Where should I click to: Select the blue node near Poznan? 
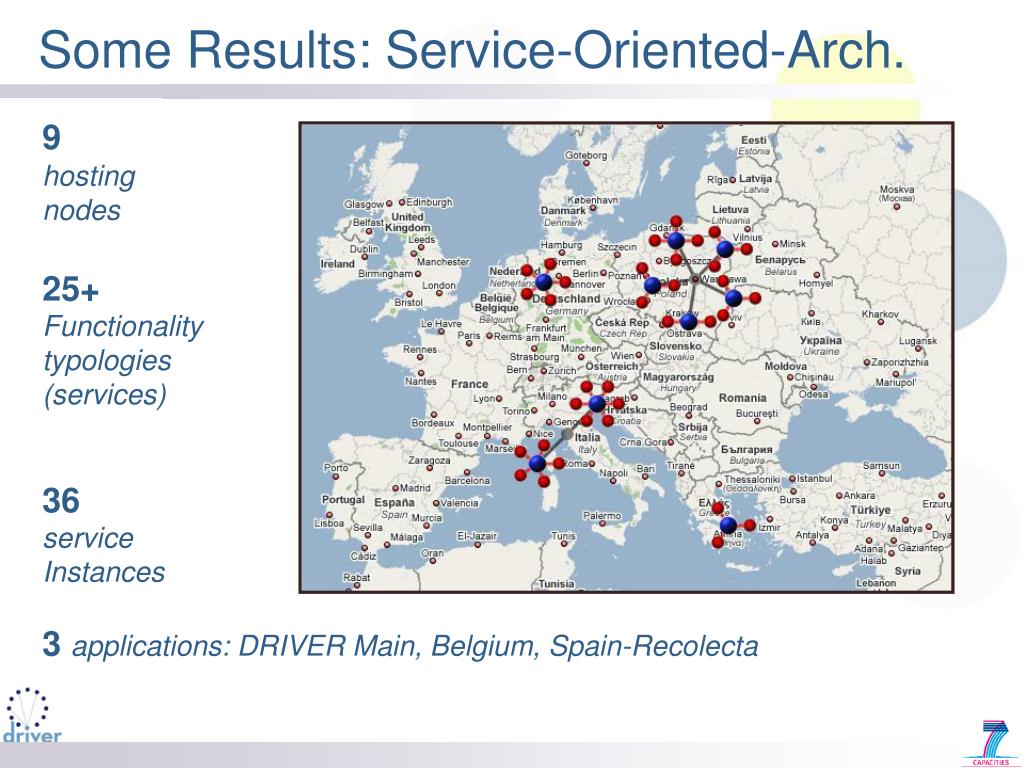pos(652,285)
